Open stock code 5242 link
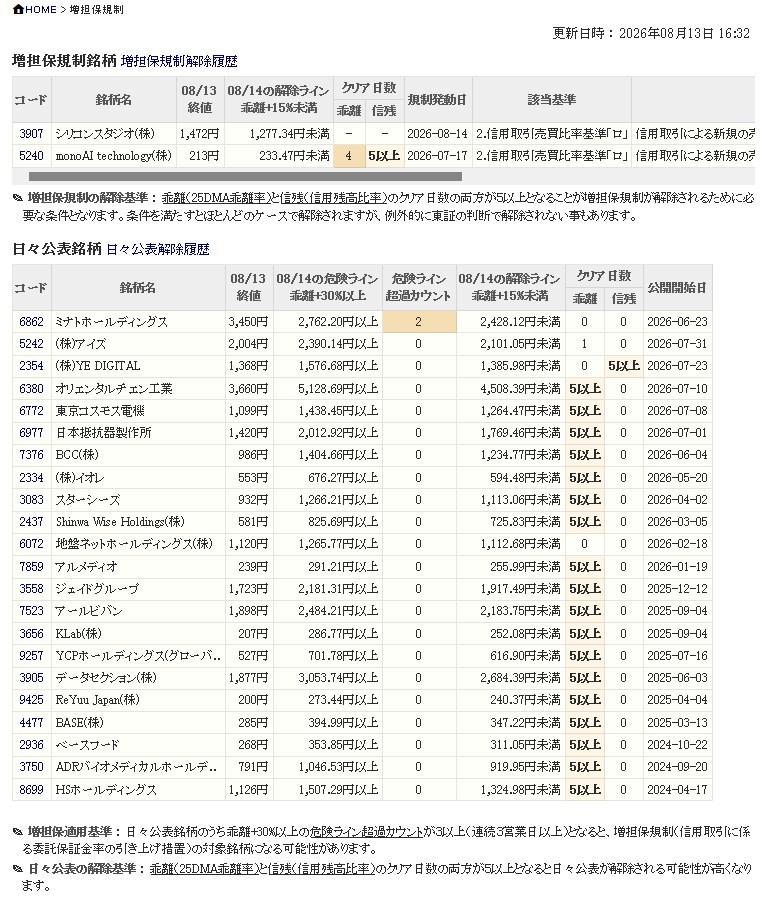Screen dimensions: 762x900 31,344
